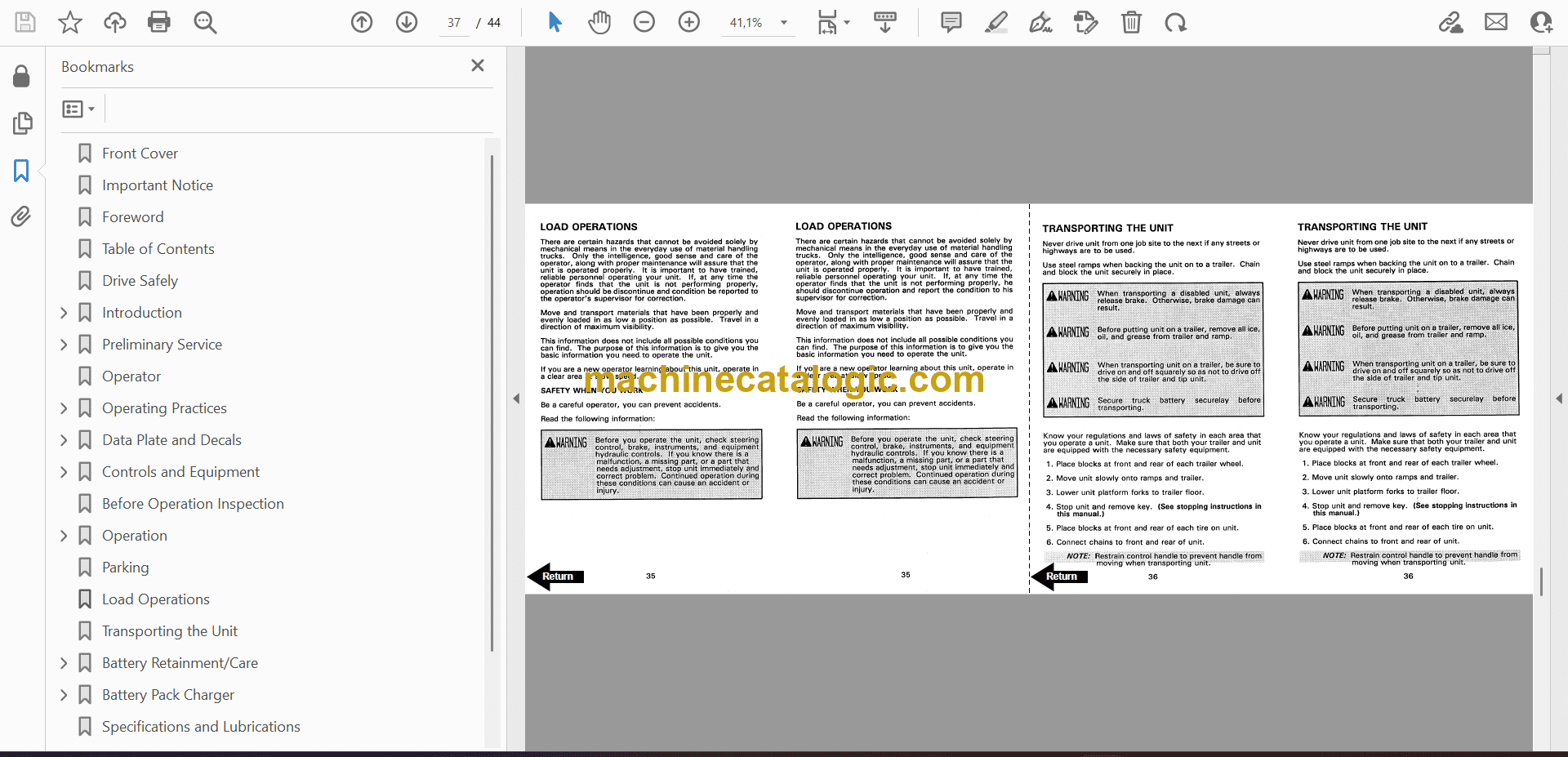Delete with the trash icon
The height and width of the screenshot is (757, 1568).
tap(1131, 22)
